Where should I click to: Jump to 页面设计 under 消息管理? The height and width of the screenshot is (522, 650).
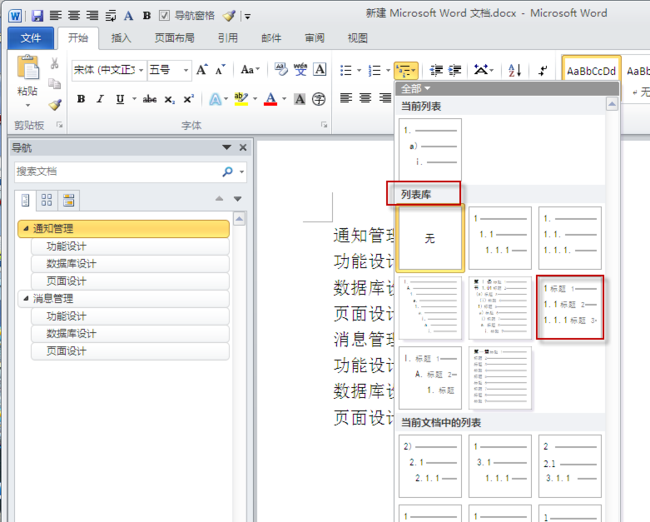click(x=130, y=351)
